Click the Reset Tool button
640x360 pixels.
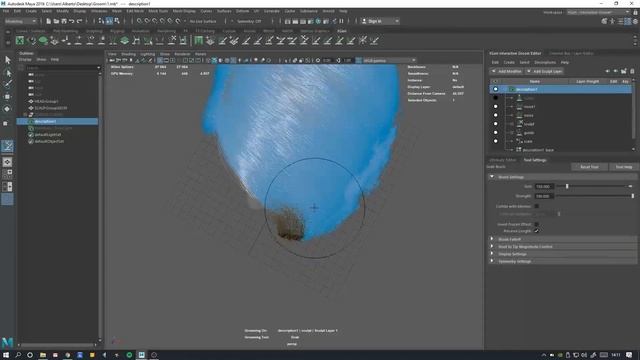[589, 167]
